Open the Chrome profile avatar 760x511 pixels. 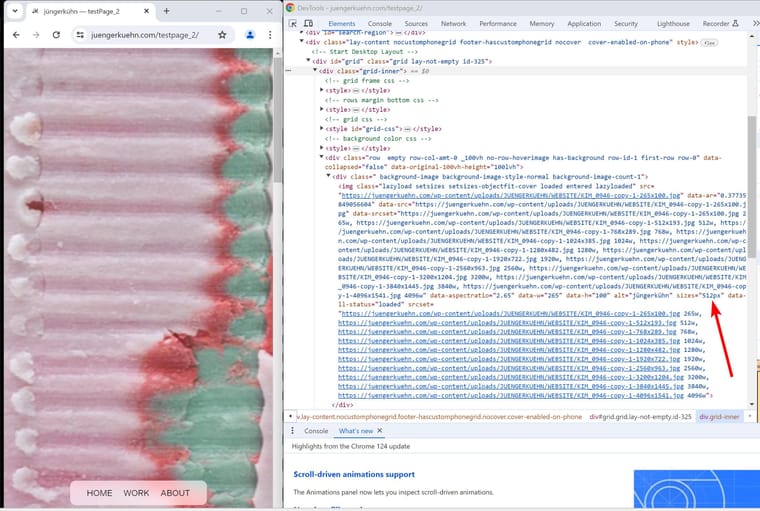coord(250,35)
